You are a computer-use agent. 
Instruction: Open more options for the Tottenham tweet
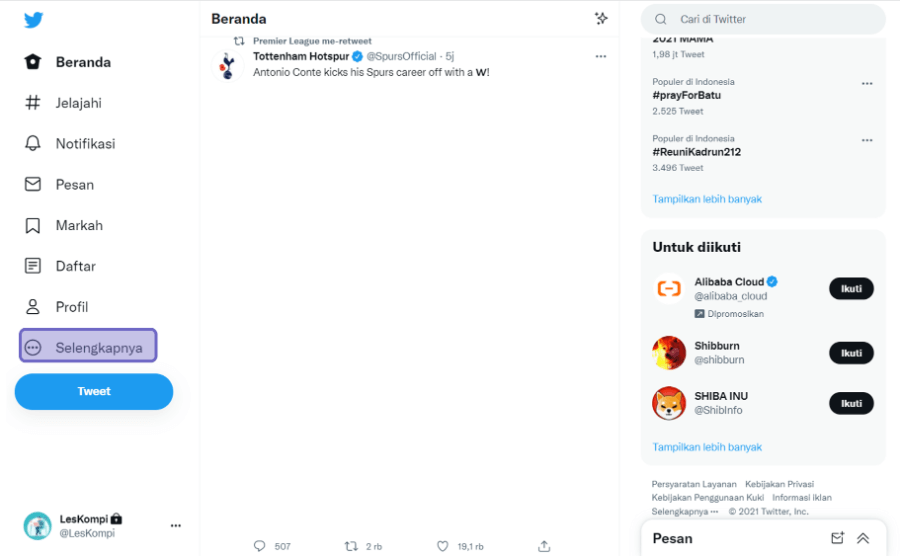click(x=600, y=56)
